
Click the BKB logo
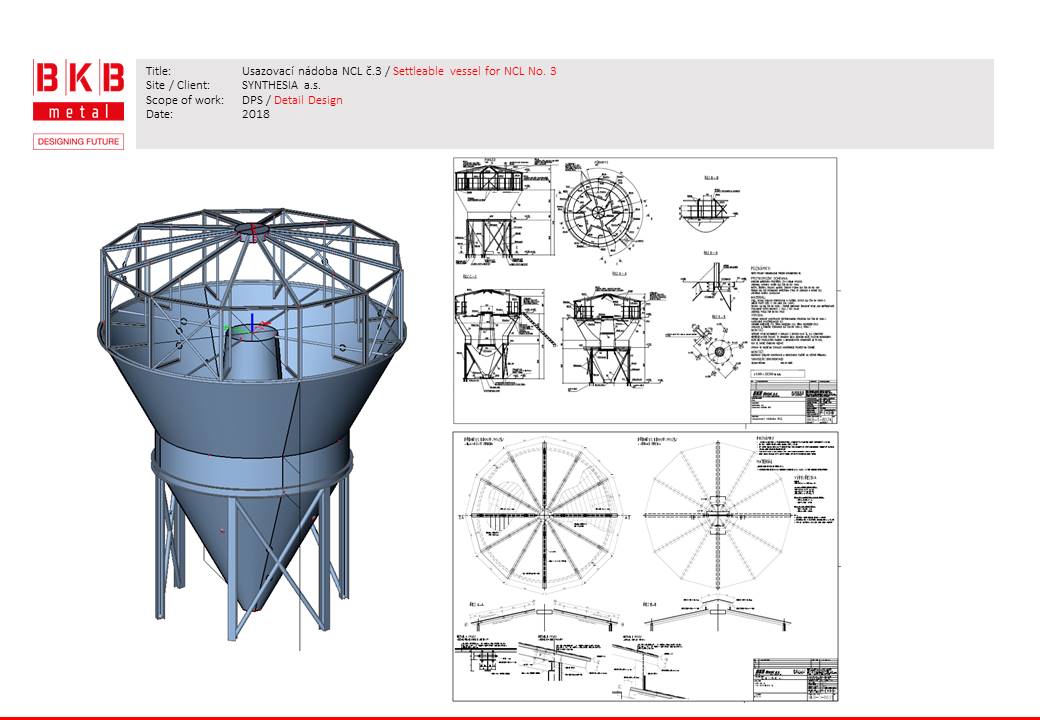pyautogui.click(x=79, y=78)
